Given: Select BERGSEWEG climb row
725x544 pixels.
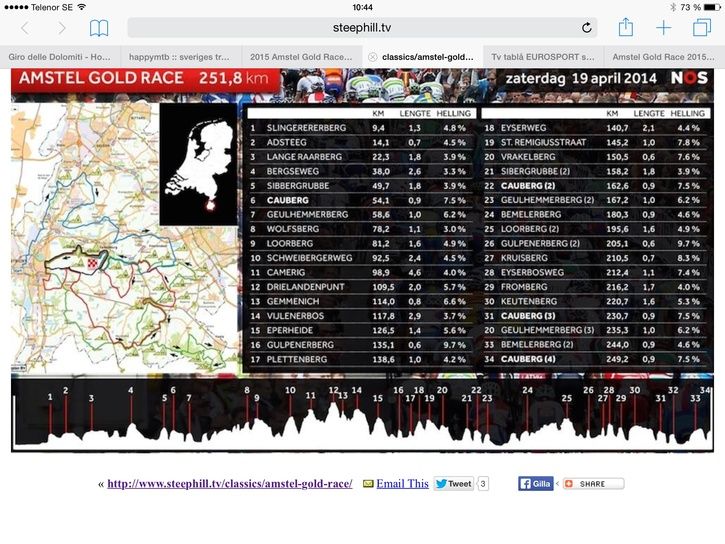Looking at the screenshot, I should tap(361, 171).
